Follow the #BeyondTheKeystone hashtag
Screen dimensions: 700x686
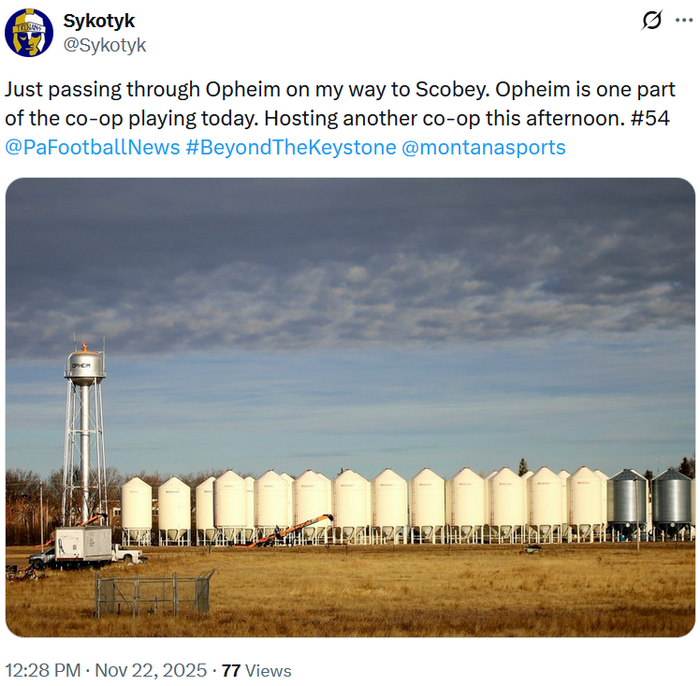click(x=291, y=148)
